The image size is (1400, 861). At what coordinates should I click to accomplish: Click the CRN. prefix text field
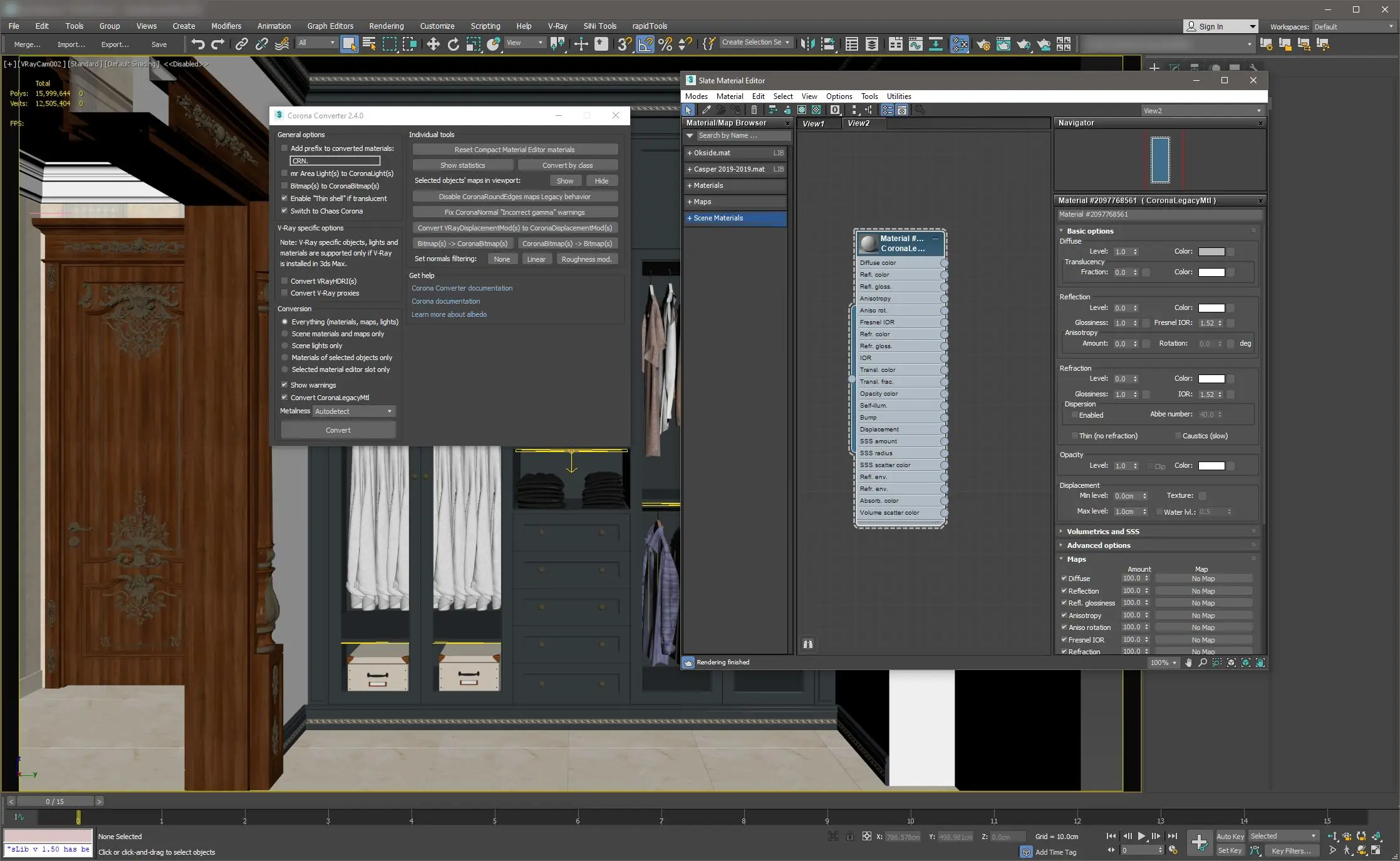334,161
